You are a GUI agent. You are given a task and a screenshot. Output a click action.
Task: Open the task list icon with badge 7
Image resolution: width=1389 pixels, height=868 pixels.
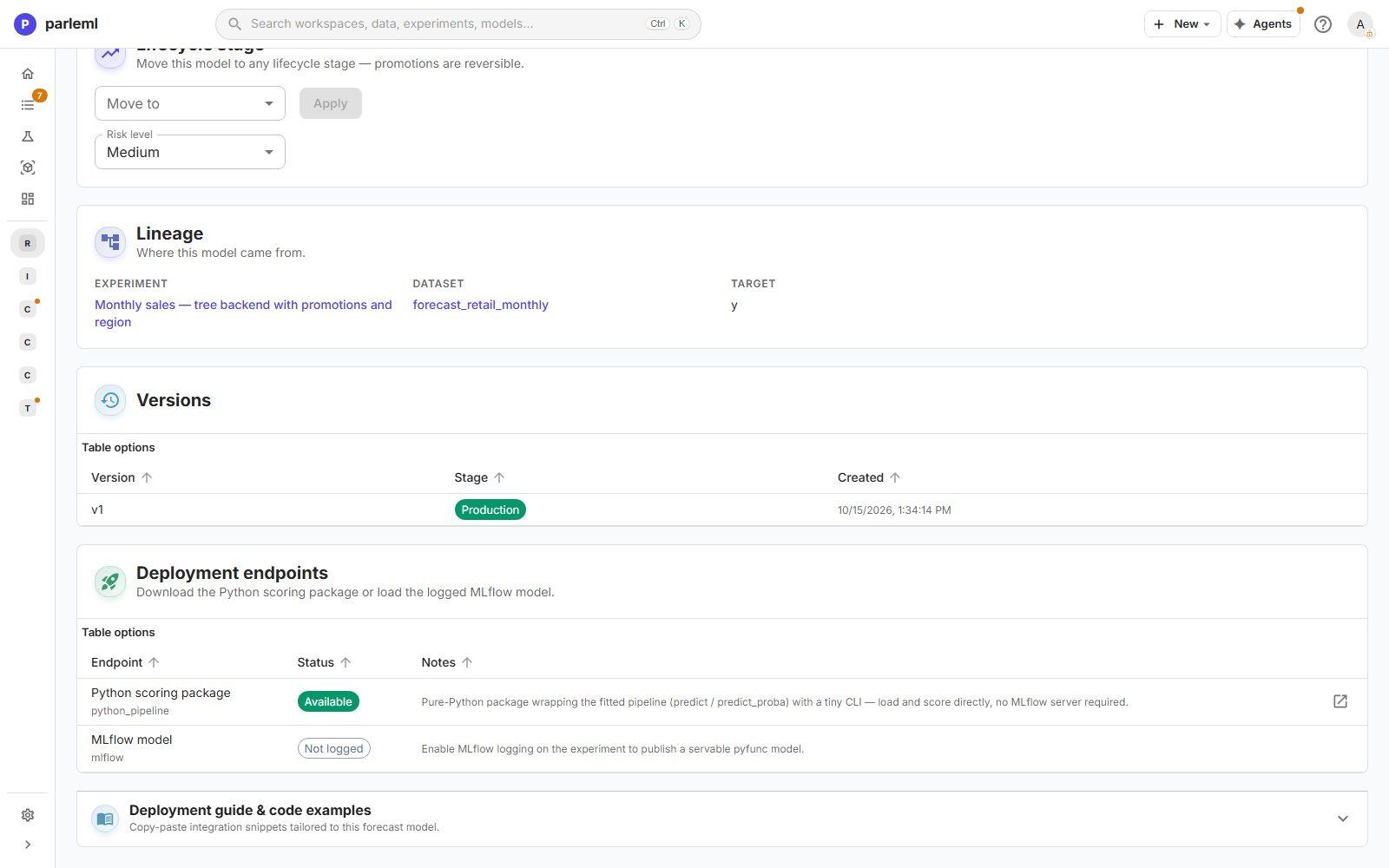28,105
